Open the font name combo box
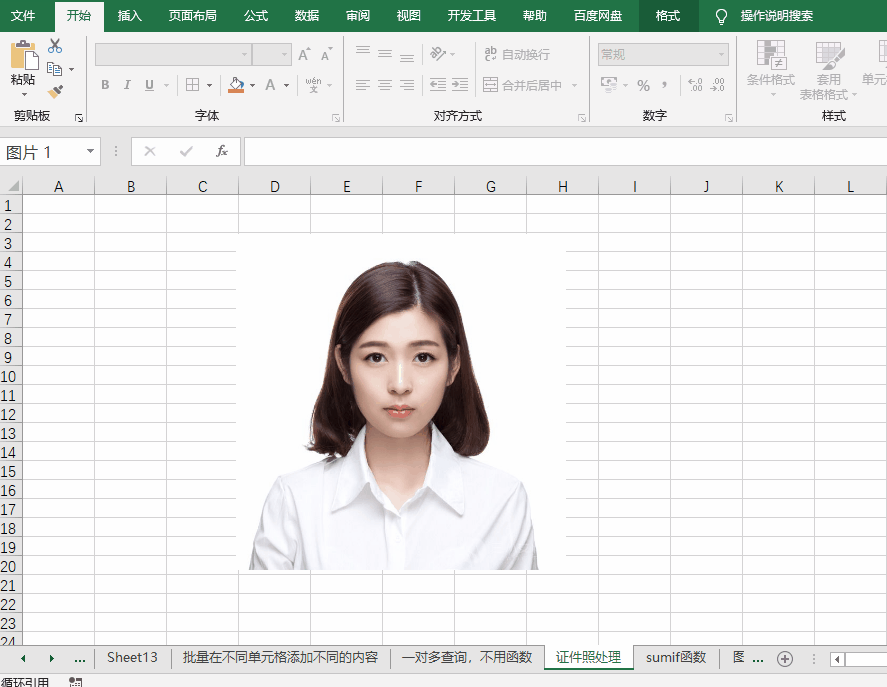The height and width of the screenshot is (687, 887). [x=173, y=54]
